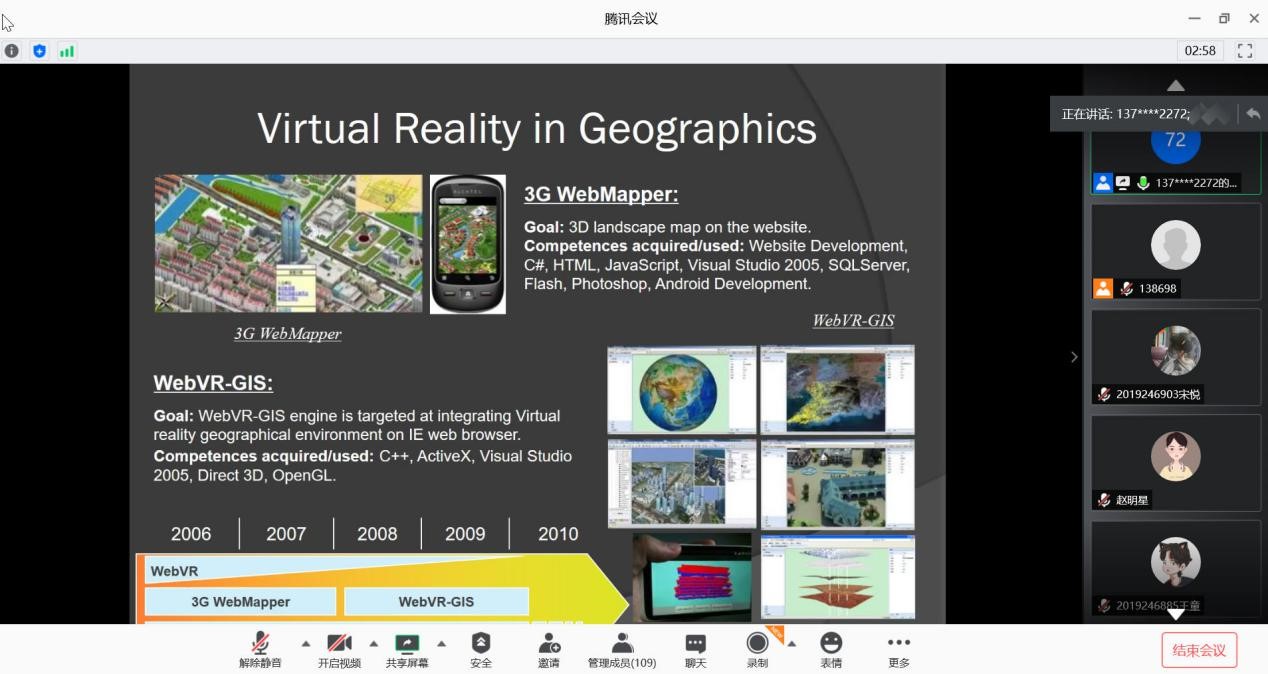Click the 2007 year on timeline
This screenshot has width=1268, height=674.
tap(286, 534)
